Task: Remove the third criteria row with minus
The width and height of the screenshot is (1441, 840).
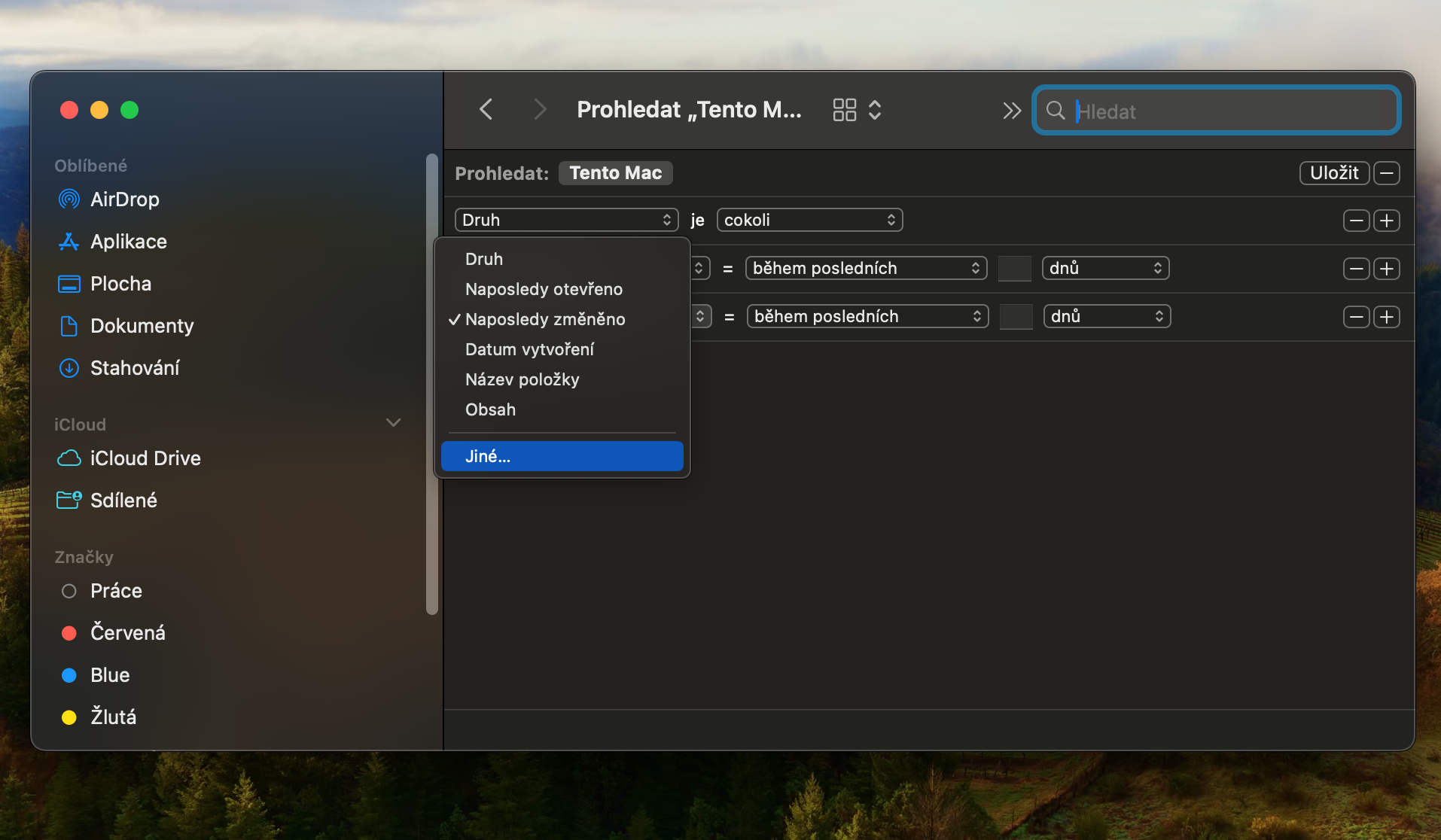Action: [1357, 317]
